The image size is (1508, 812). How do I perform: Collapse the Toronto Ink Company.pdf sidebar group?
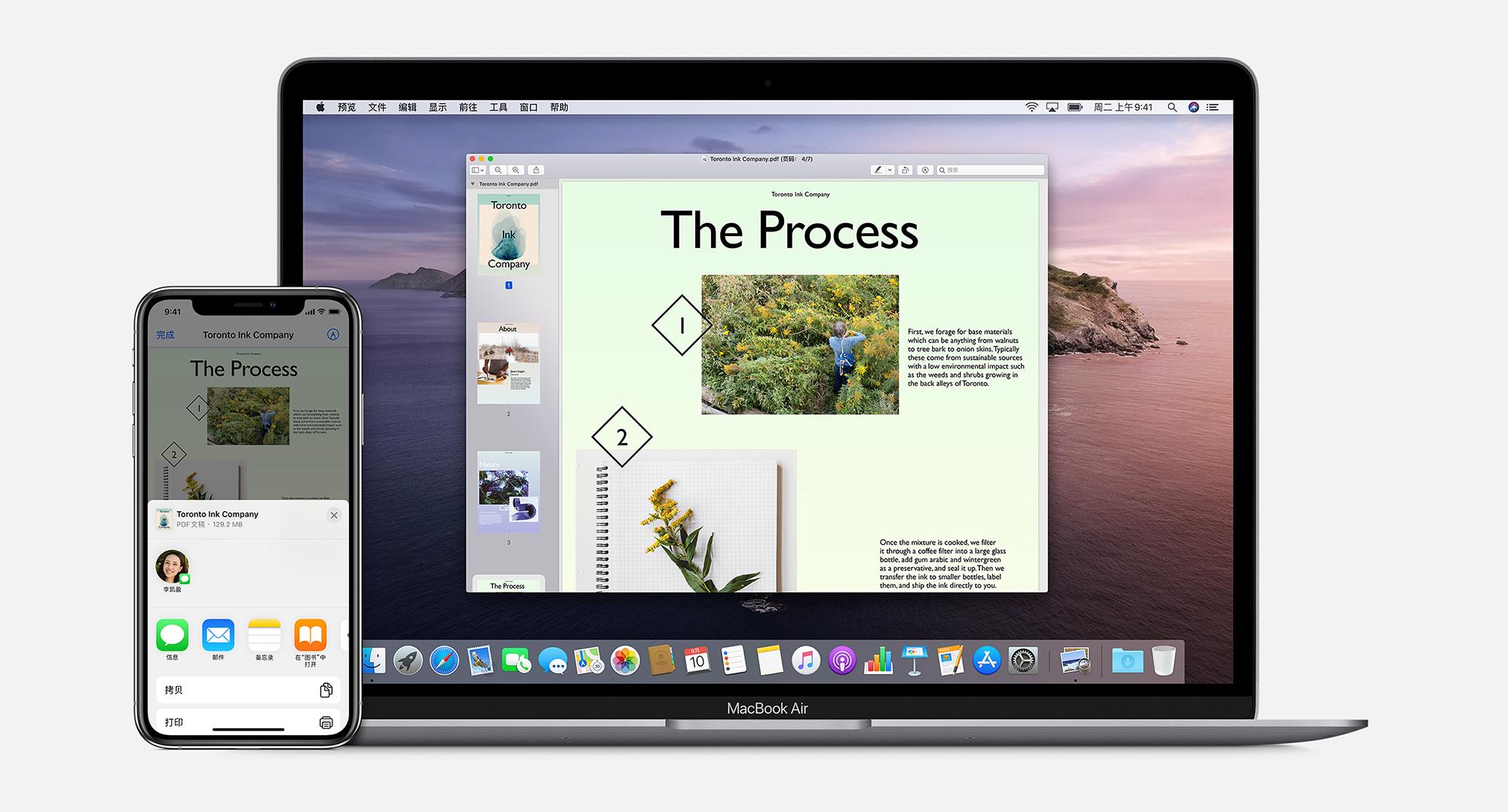tap(473, 184)
